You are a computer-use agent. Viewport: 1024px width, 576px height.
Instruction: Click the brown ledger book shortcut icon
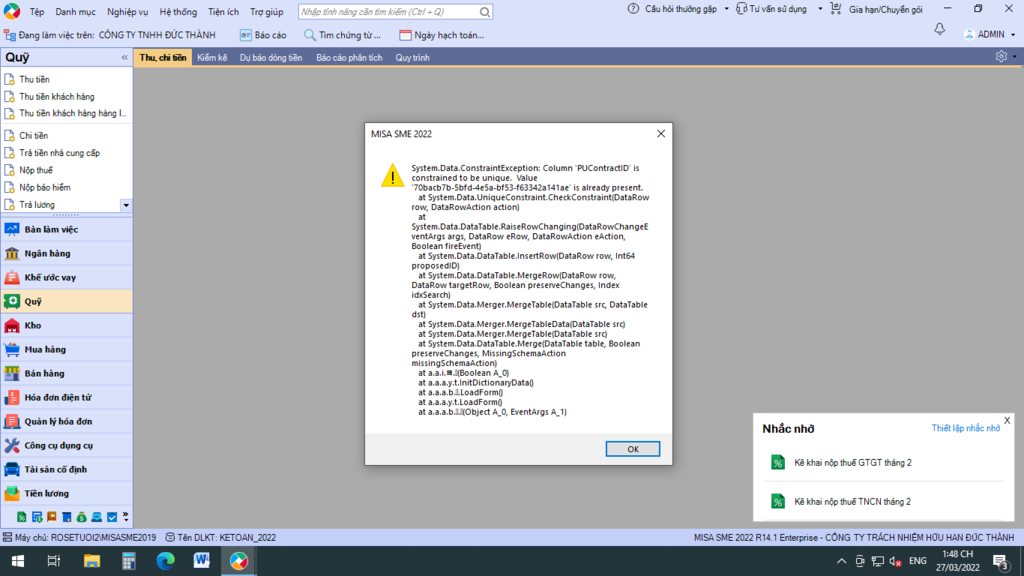pos(52,517)
